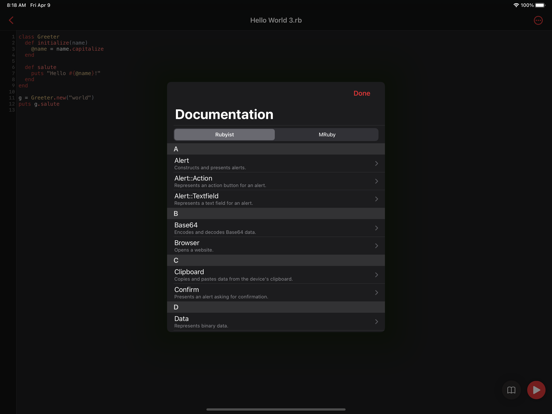This screenshot has width=552, height=414.
Task: Open the Alert documentation entry
Action: [x=276, y=163]
